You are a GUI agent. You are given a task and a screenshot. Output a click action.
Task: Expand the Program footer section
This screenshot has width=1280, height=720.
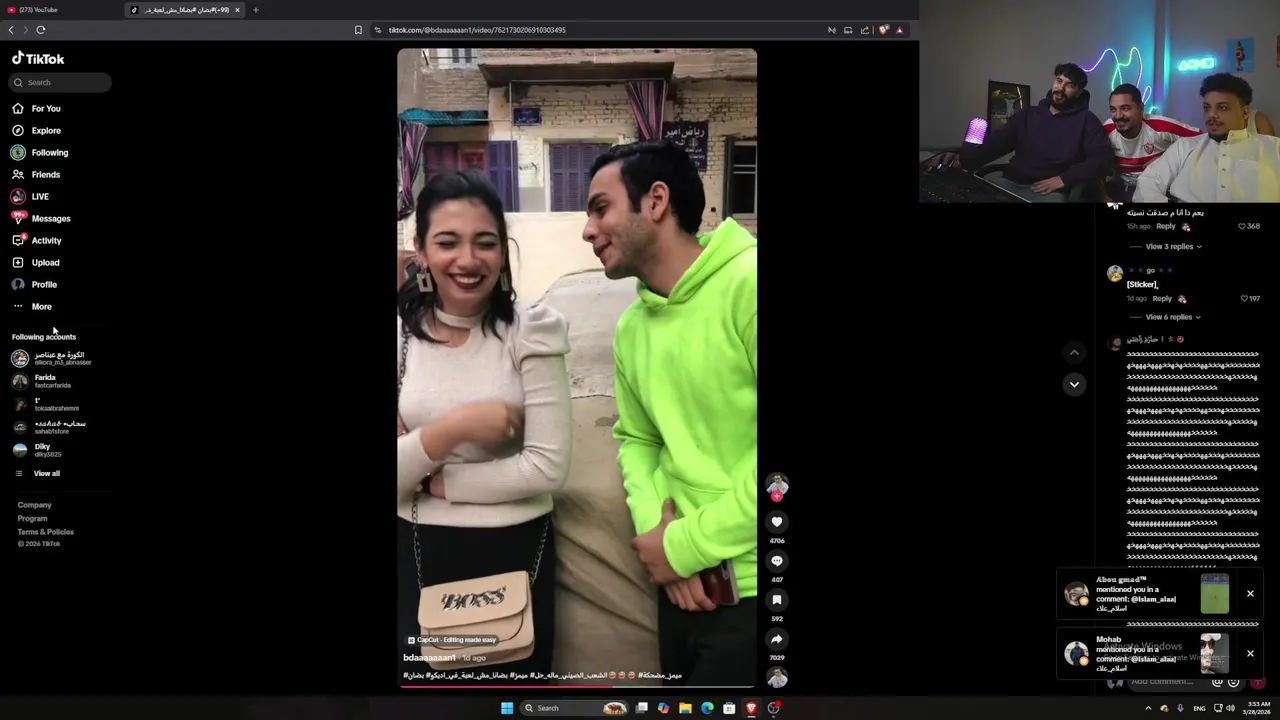coord(32,519)
